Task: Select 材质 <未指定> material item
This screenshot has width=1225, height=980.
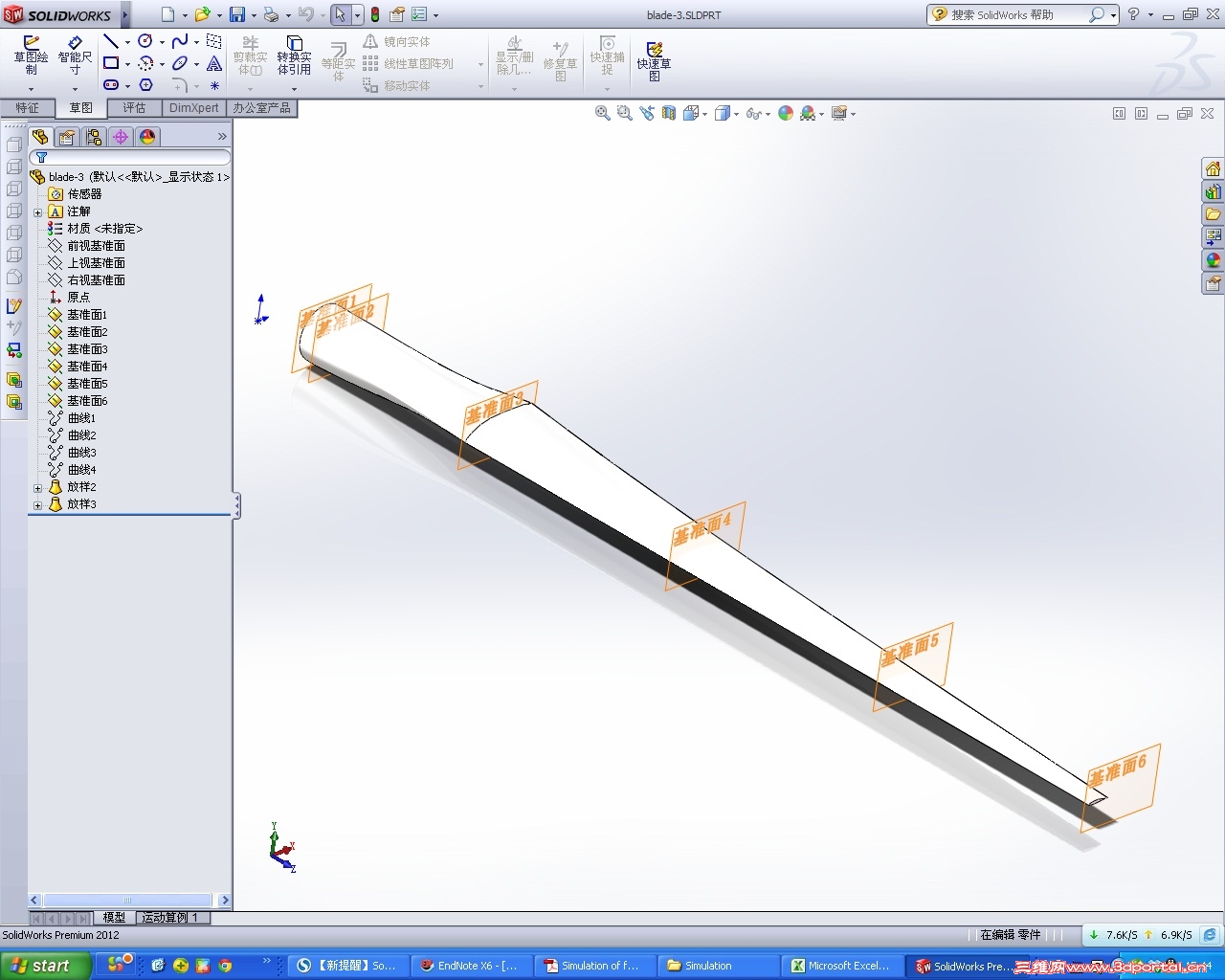Action: click(x=95, y=229)
